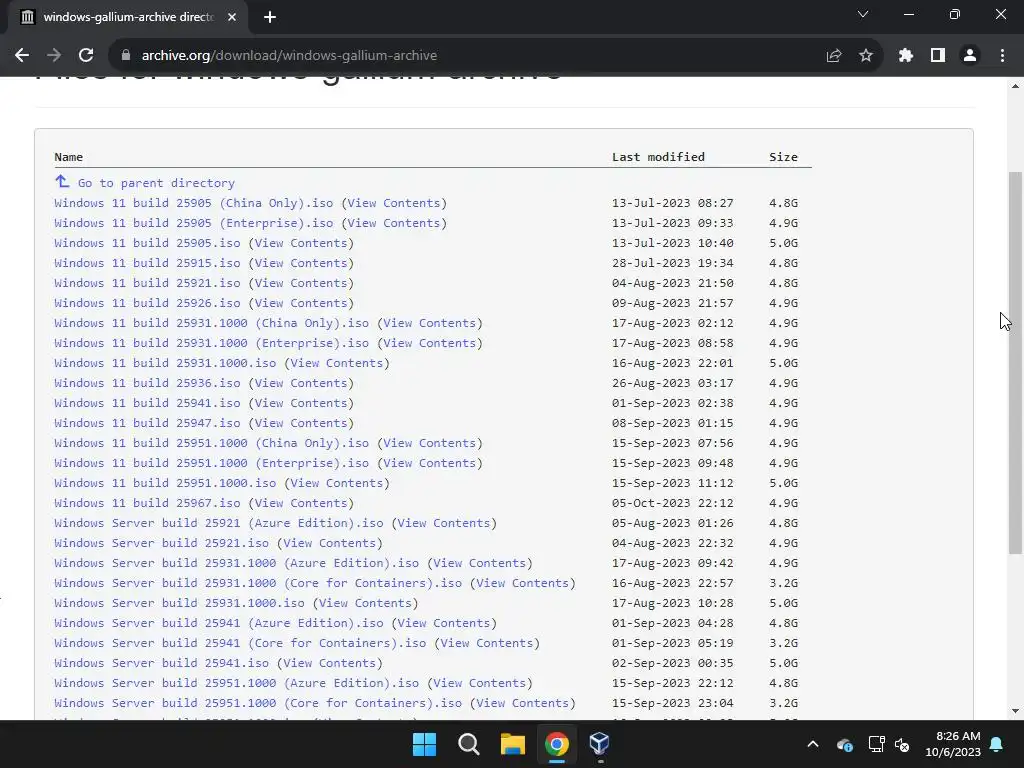The width and height of the screenshot is (1024, 768).
Task: Click the page's vertical scrollbar thumb
Action: (x=1015, y=363)
